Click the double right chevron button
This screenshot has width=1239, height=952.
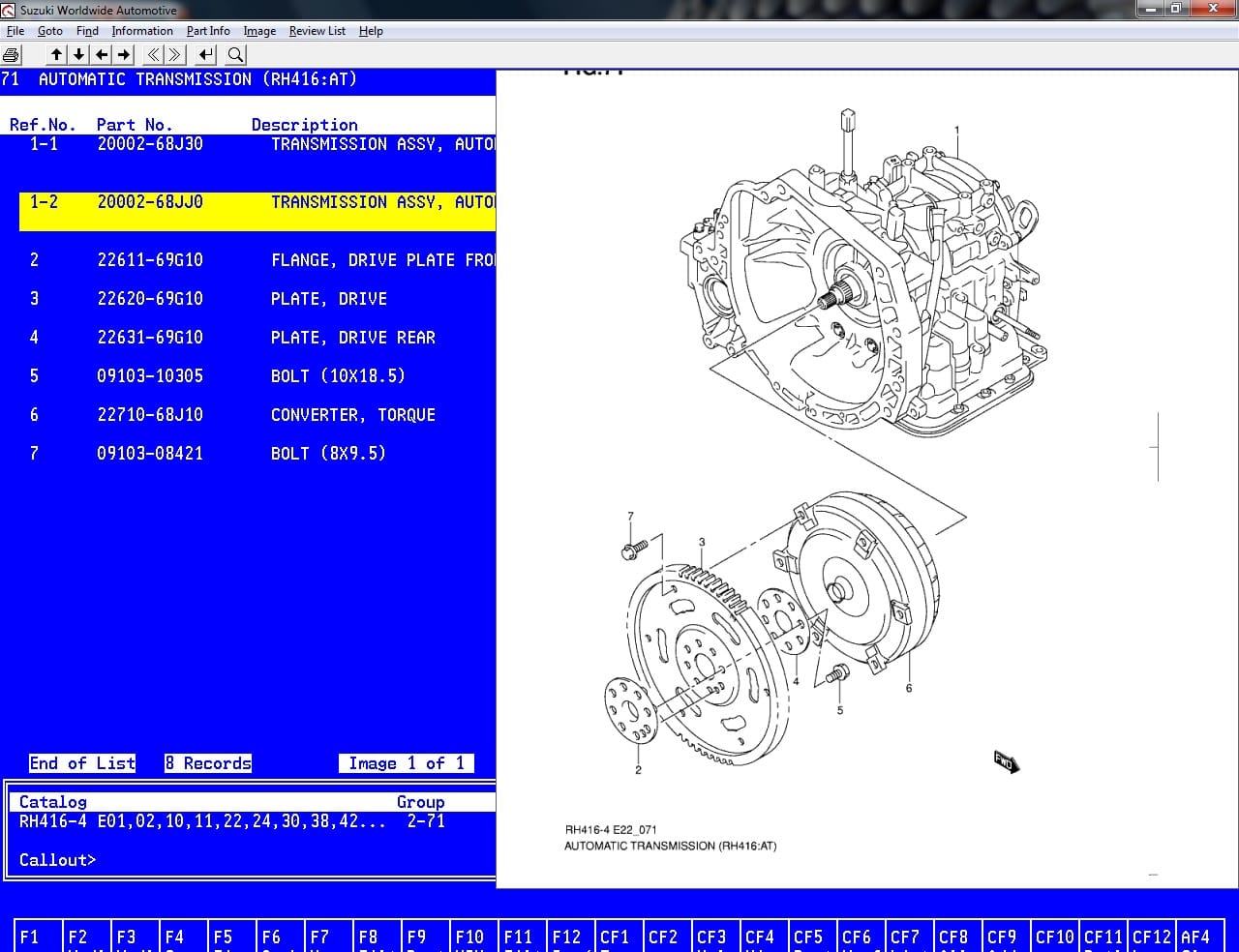[x=176, y=55]
